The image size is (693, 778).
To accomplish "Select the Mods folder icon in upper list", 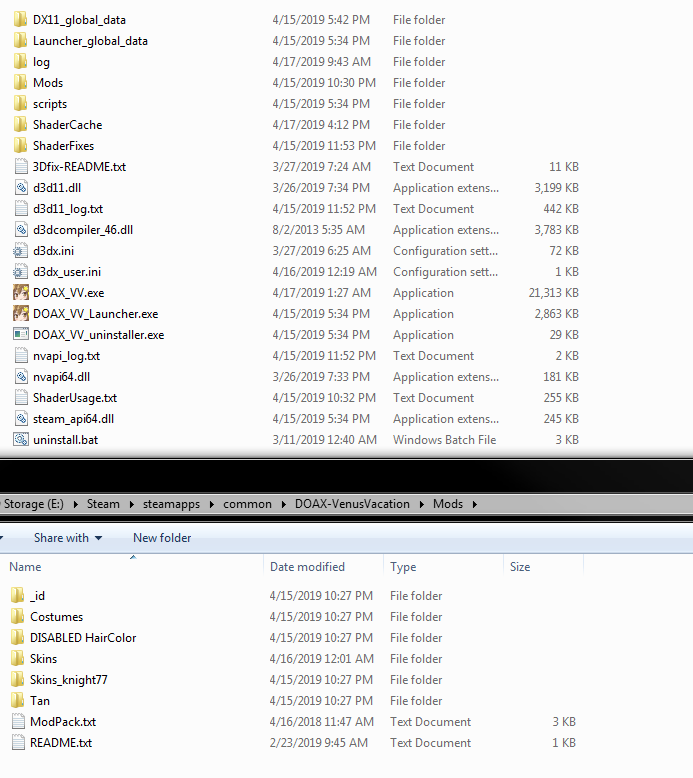I will [x=20, y=82].
